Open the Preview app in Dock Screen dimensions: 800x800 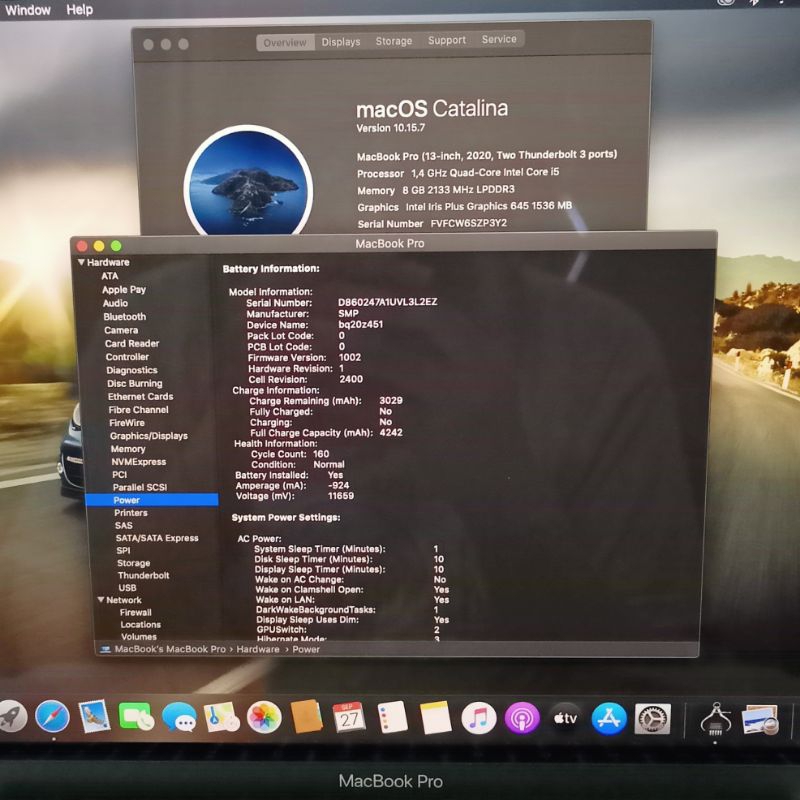(760, 719)
